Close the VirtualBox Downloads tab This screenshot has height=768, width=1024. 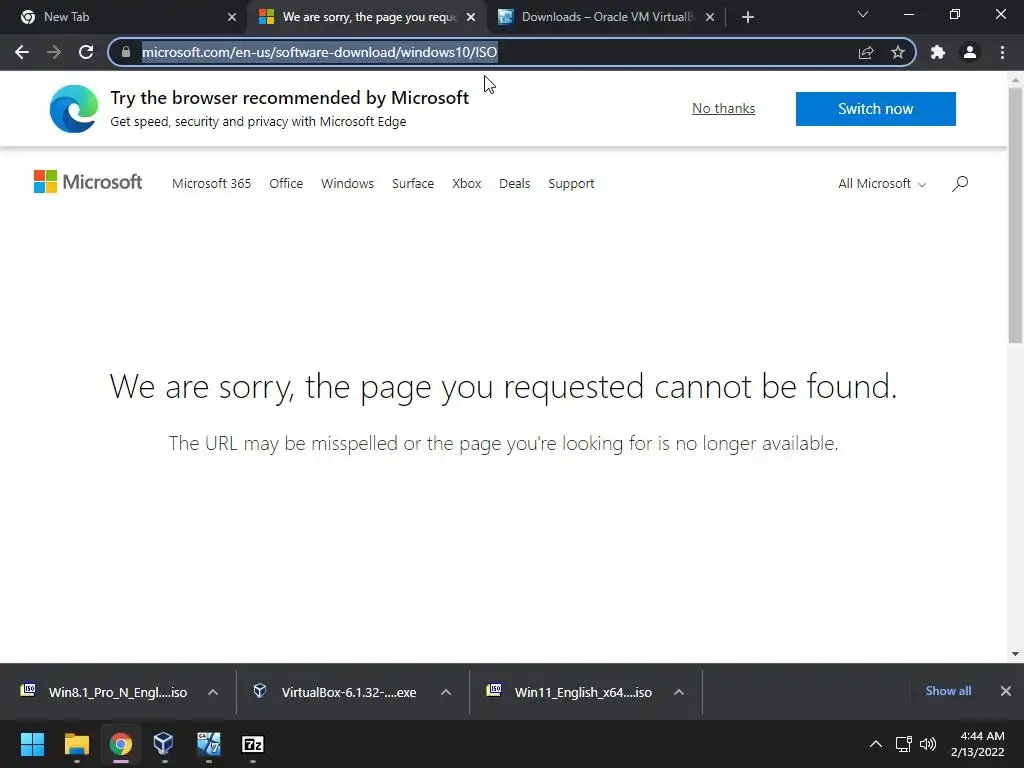click(710, 17)
